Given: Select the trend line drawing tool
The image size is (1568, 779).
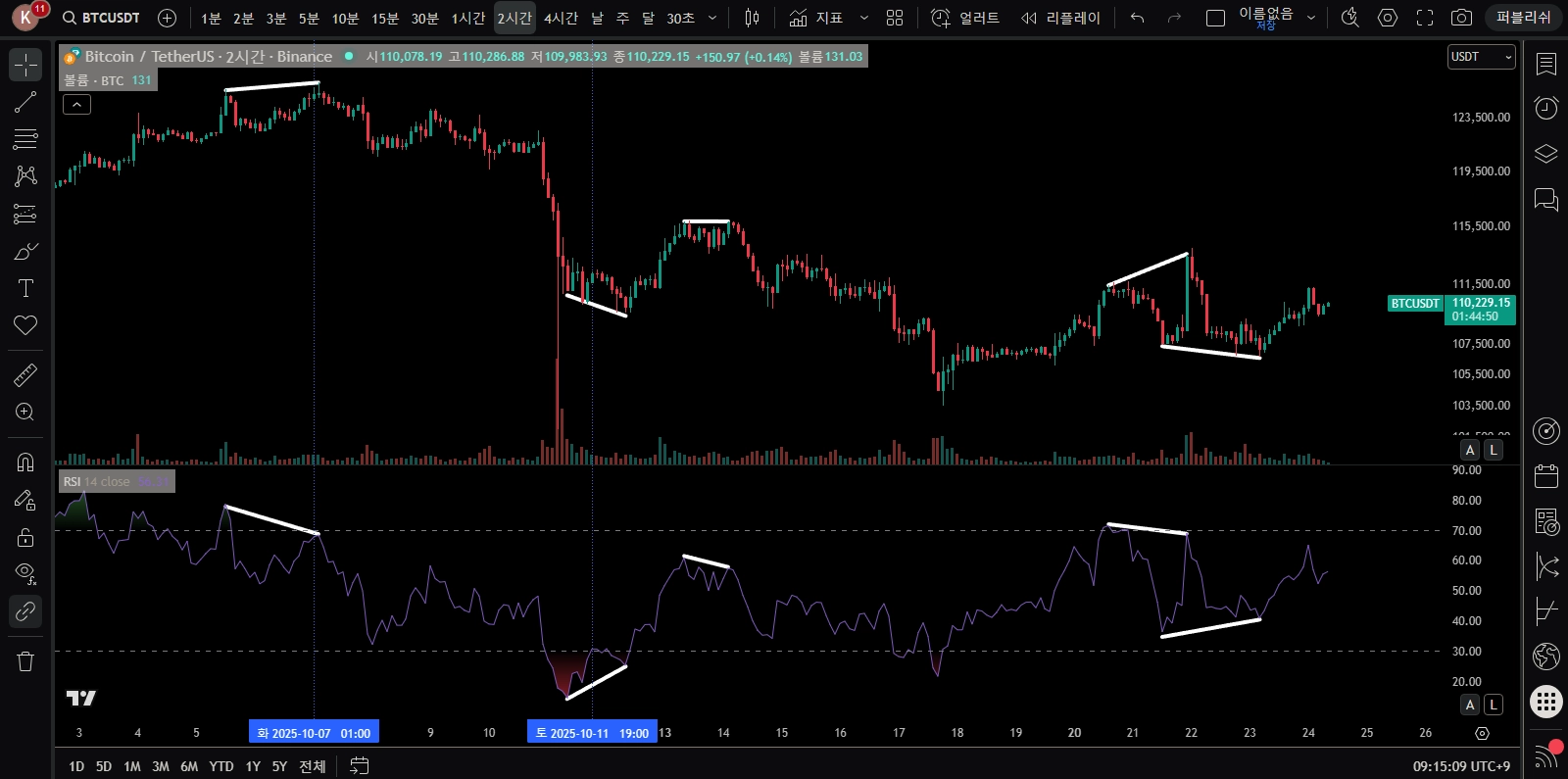Looking at the screenshot, I should (25, 102).
